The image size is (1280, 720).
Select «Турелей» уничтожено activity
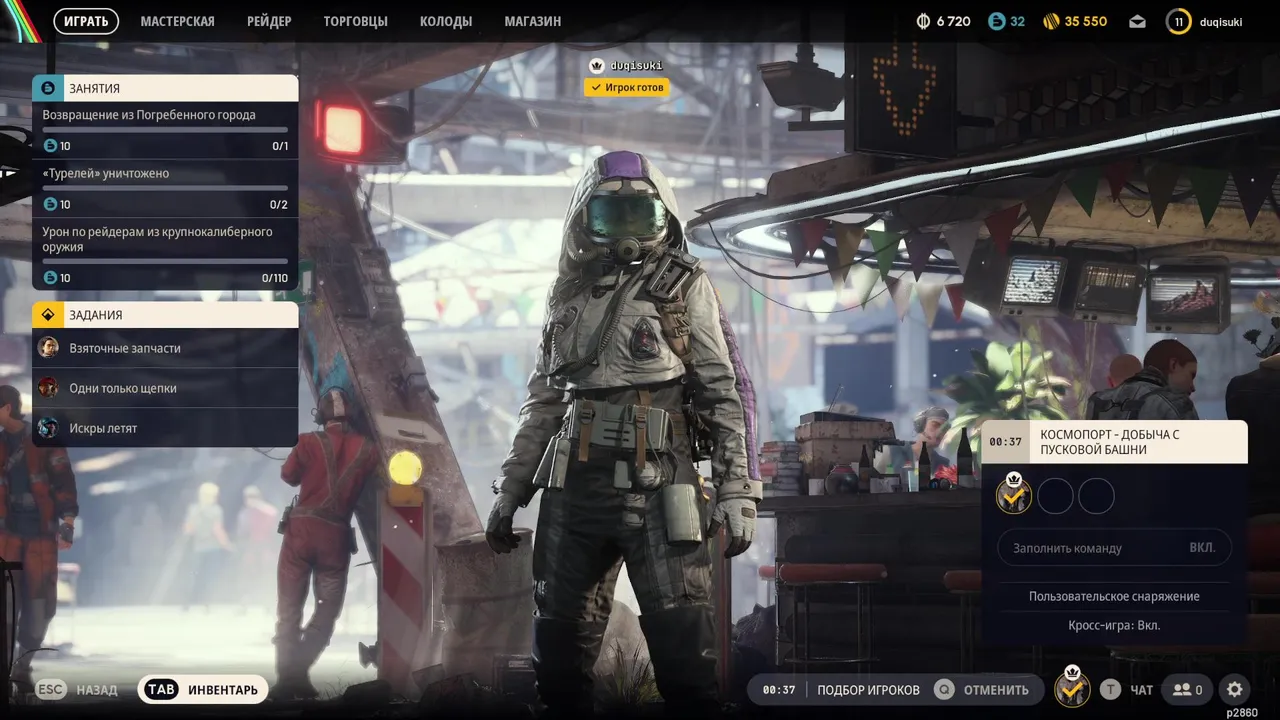pos(165,189)
